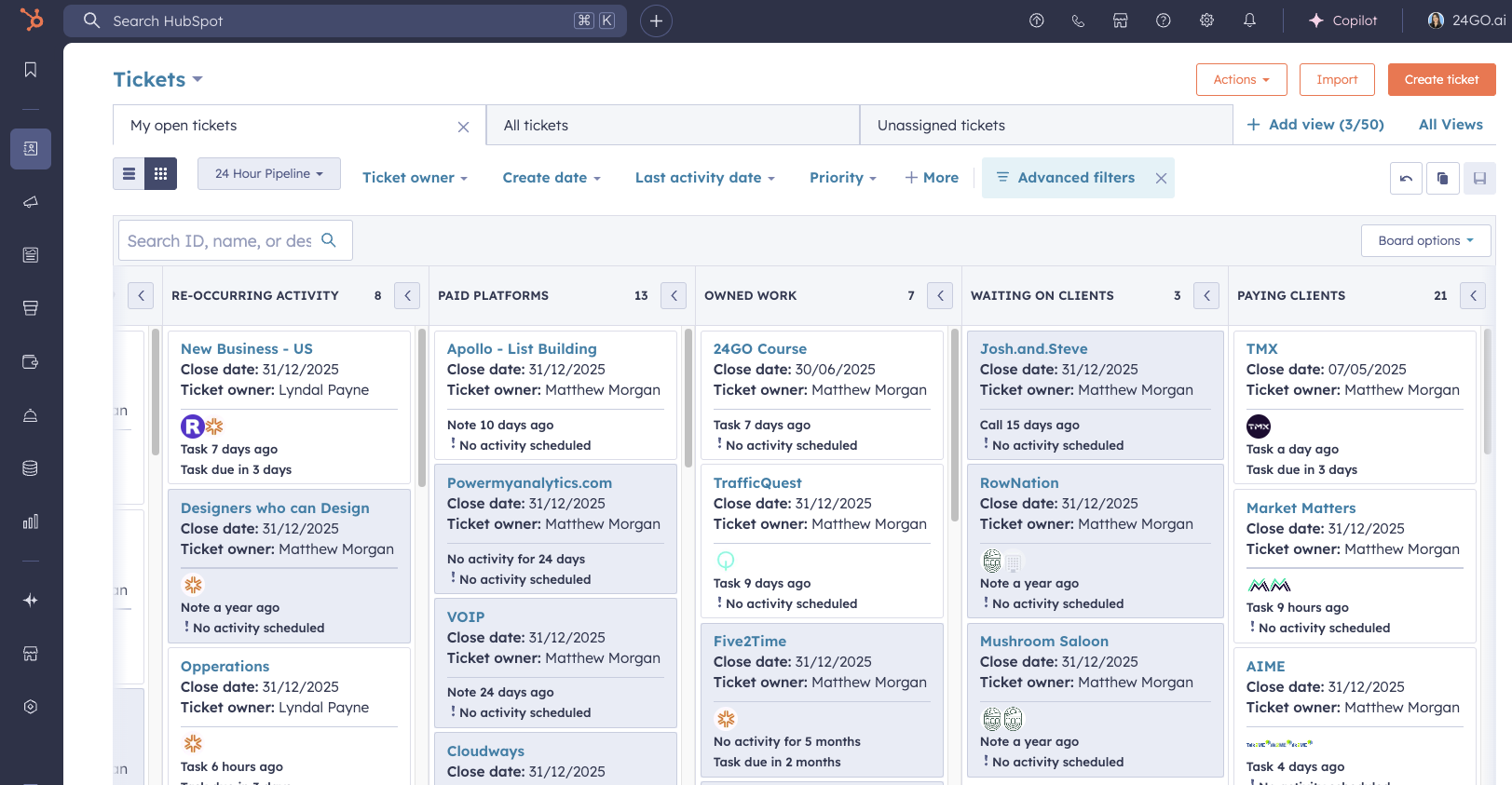Collapse the Paying Clients column
1512x785 pixels.
point(1473,296)
